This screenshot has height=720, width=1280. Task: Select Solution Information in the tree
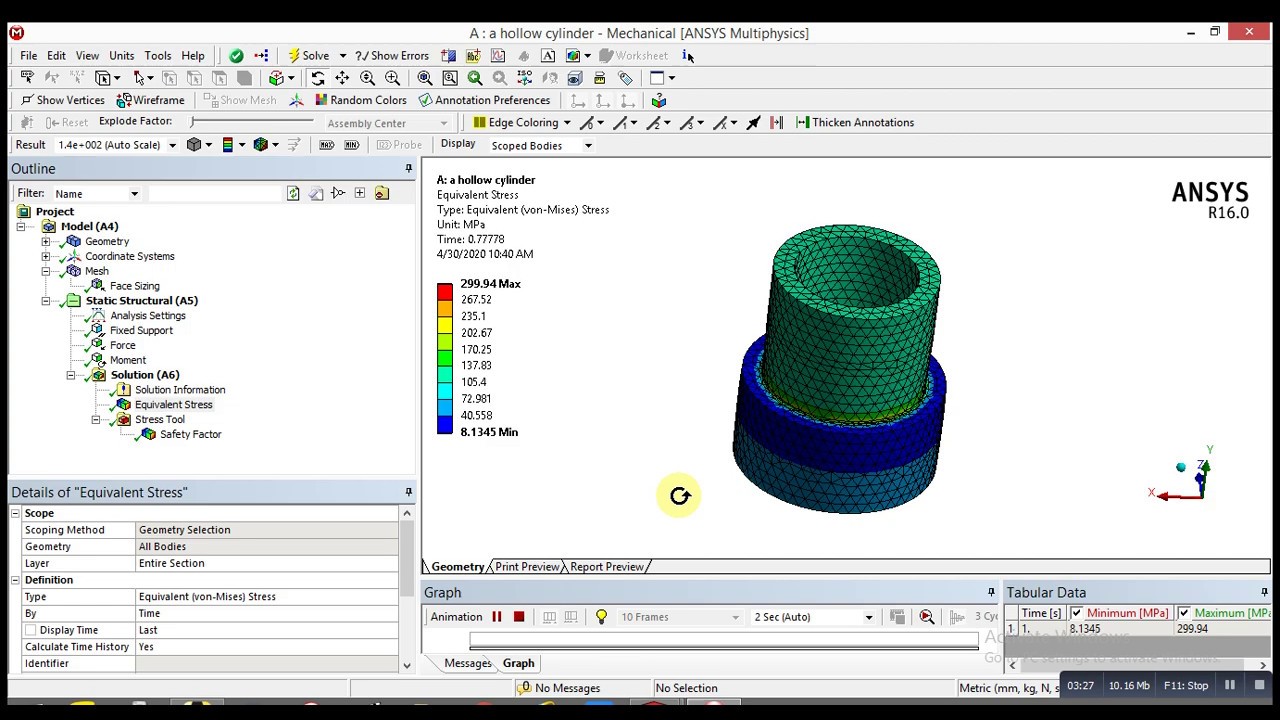pyautogui.click(x=180, y=390)
